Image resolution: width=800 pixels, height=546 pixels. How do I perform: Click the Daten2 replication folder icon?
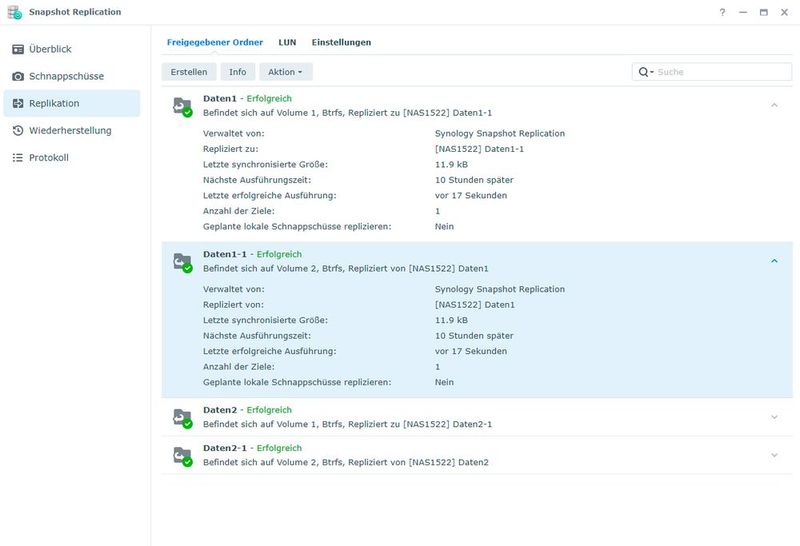point(183,418)
